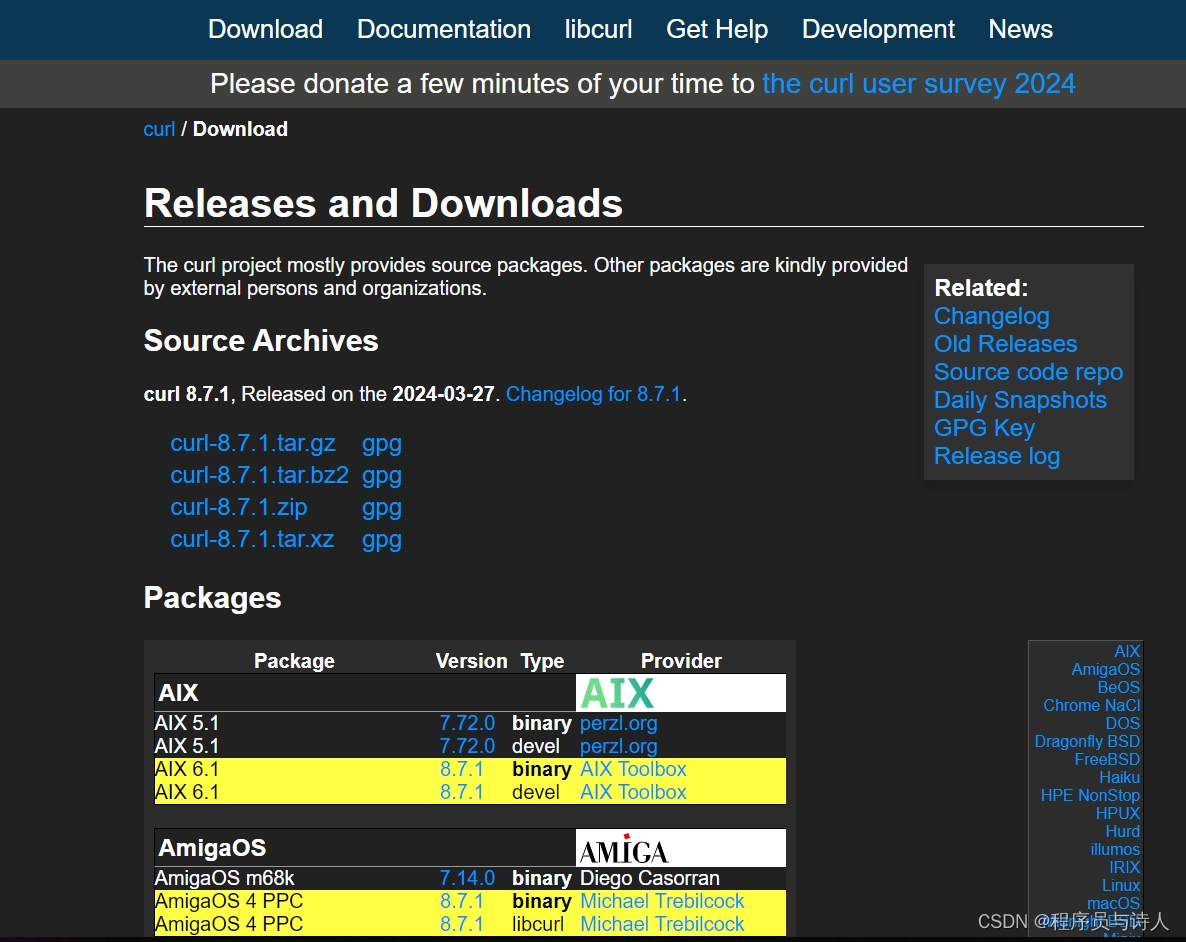Open the Documentation menu item

click(444, 29)
